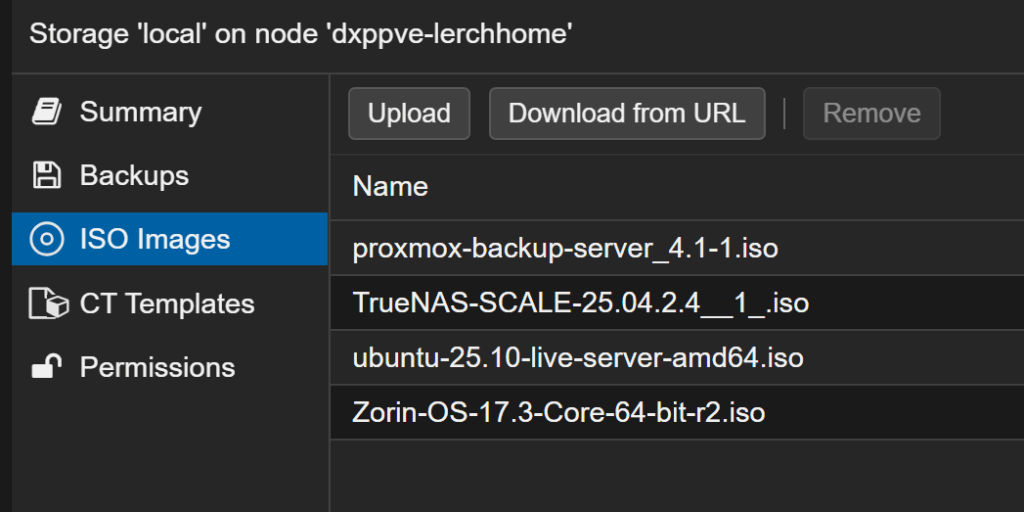Click the CT Templates cube icon
1024x512 pixels.
pos(48,303)
